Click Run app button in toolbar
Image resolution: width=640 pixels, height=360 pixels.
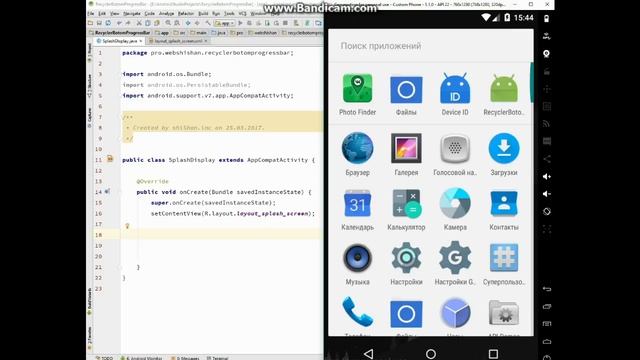click(240, 23)
